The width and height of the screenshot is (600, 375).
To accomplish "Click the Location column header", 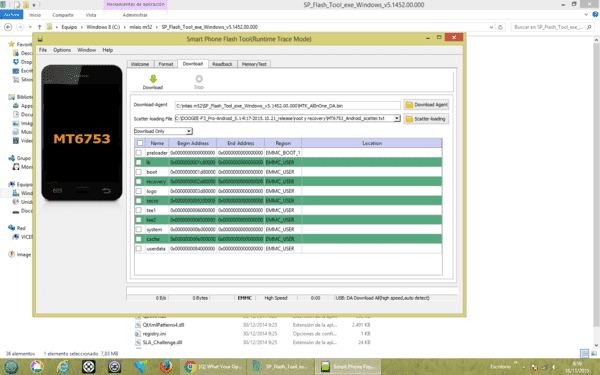I will click(x=372, y=143).
